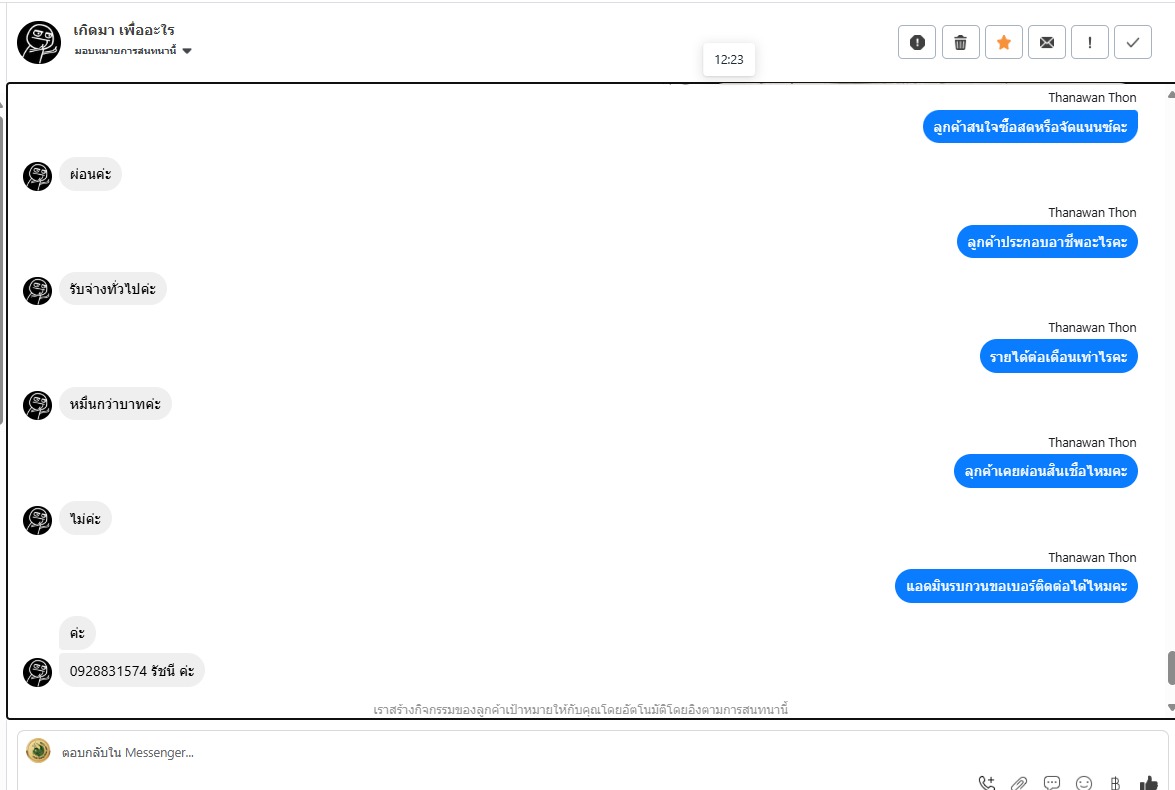Open profile avatar of เกิดมา เพื่ออะไร in header
1175x790 pixels.
click(39, 42)
